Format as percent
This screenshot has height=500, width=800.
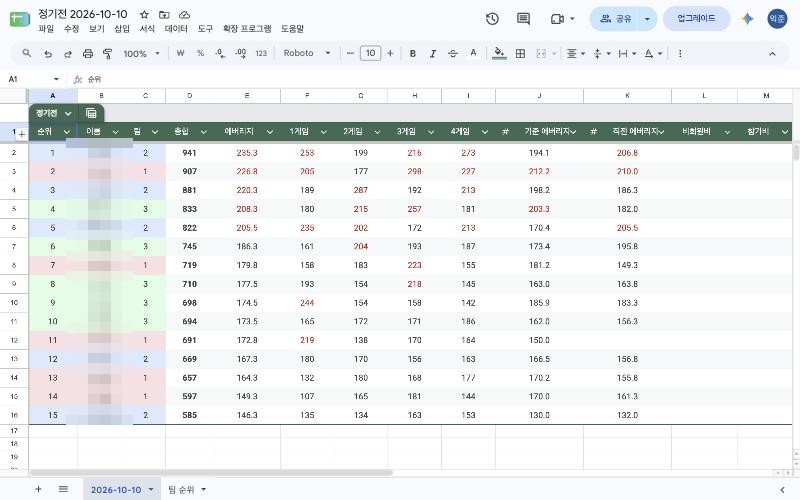click(201, 53)
